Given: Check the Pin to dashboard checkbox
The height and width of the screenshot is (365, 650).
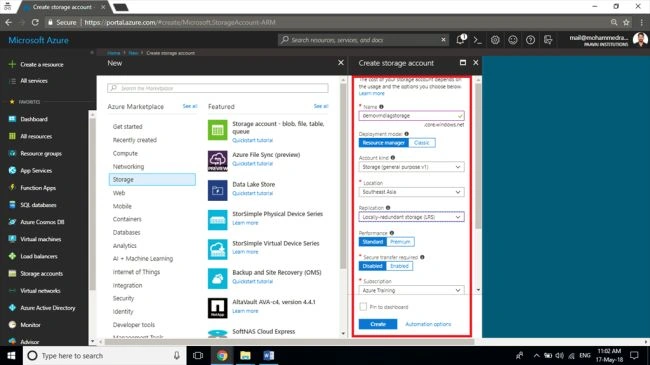Looking at the screenshot, I should point(363,307).
